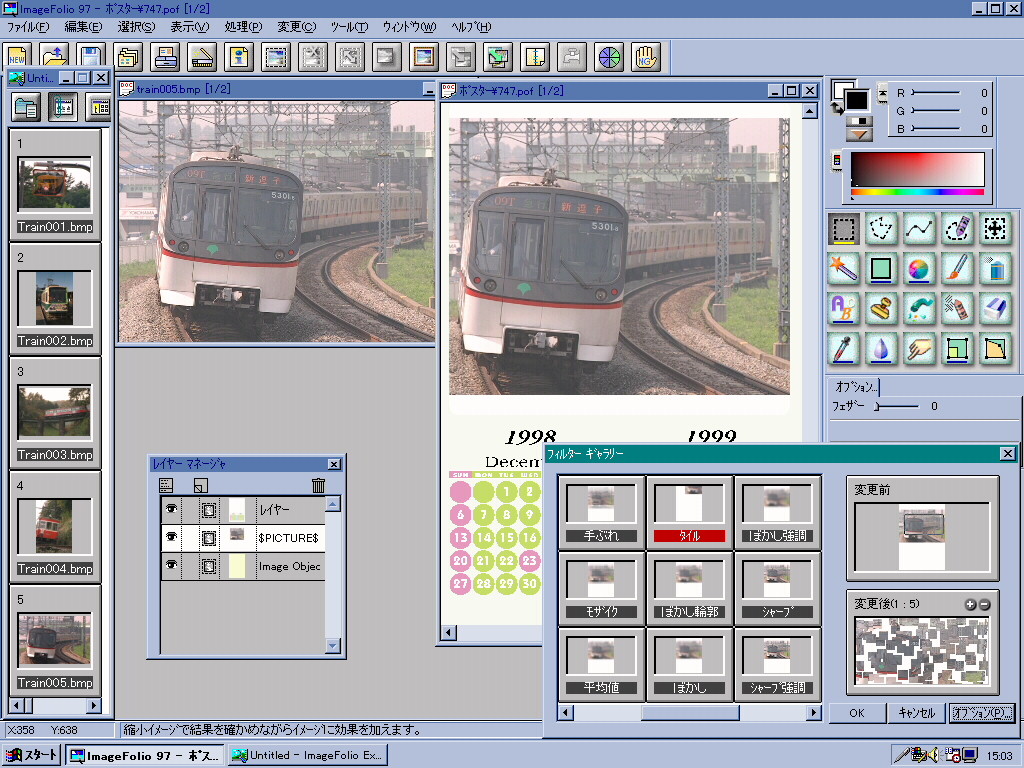Pick the paintbrush tool

[x=956, y=268]
